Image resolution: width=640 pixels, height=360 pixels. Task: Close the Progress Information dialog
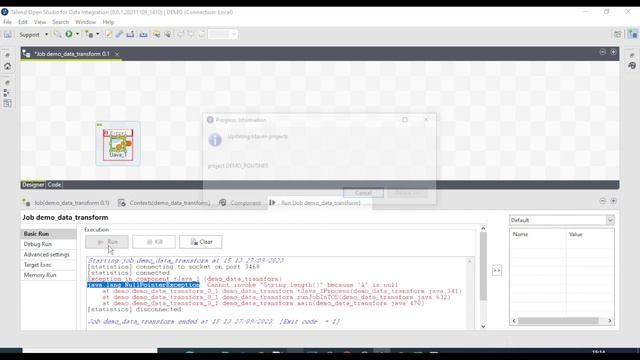(x=426, y=120)
